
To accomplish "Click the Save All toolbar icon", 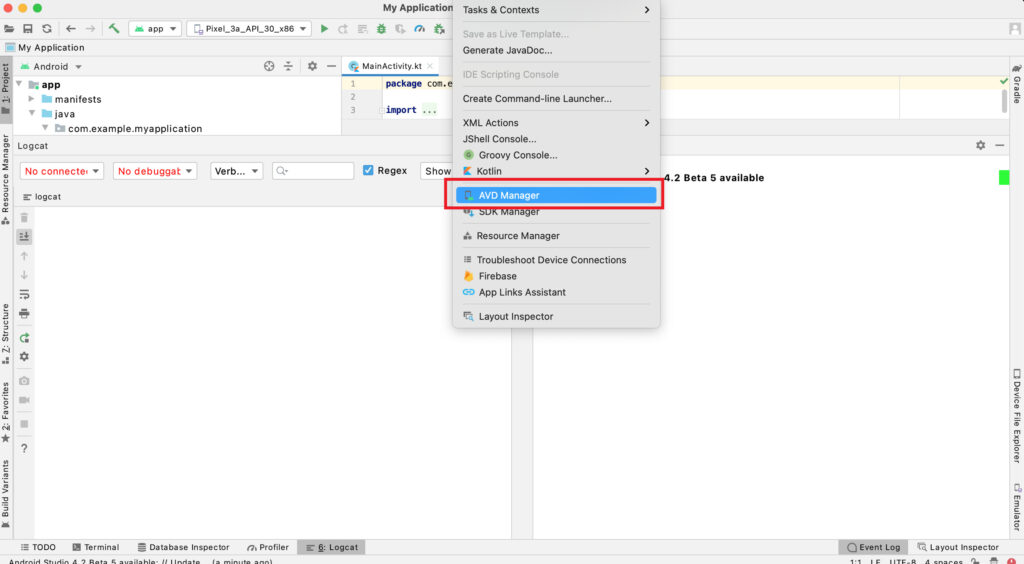I will [x=27, y=29].
